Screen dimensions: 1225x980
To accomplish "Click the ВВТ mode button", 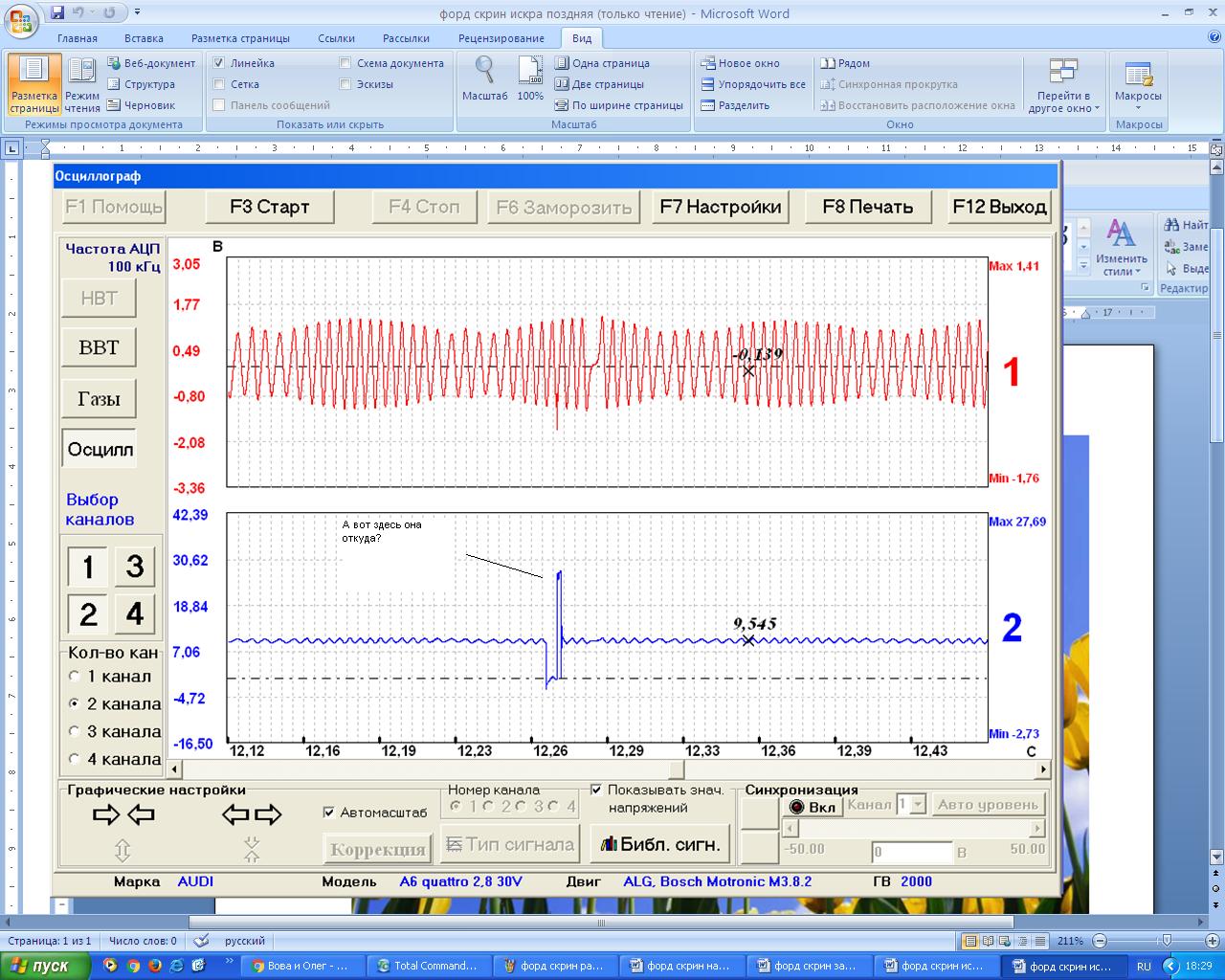I will click(99, 347).
